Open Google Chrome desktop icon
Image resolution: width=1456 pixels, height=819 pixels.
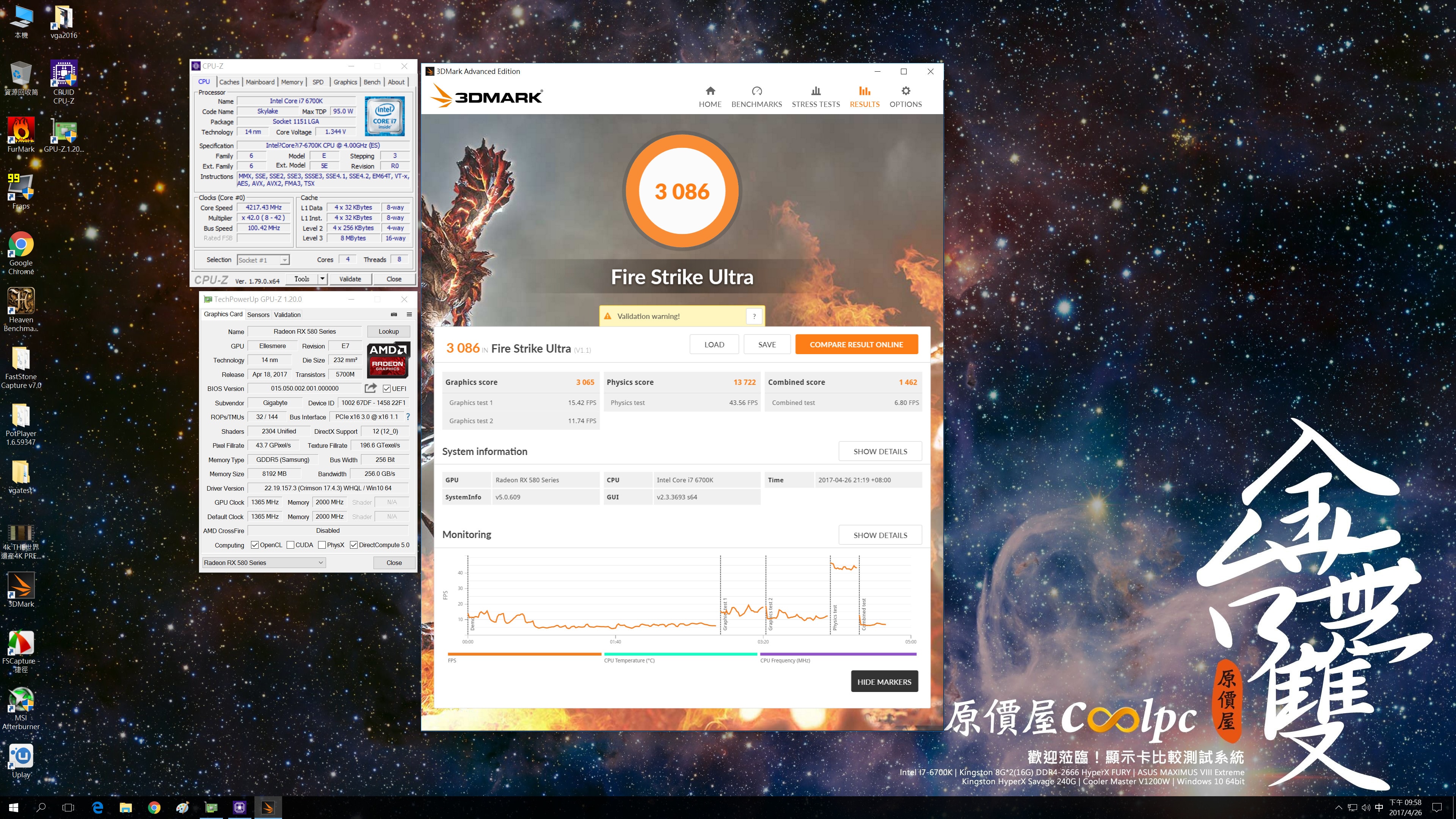(21, 253)
